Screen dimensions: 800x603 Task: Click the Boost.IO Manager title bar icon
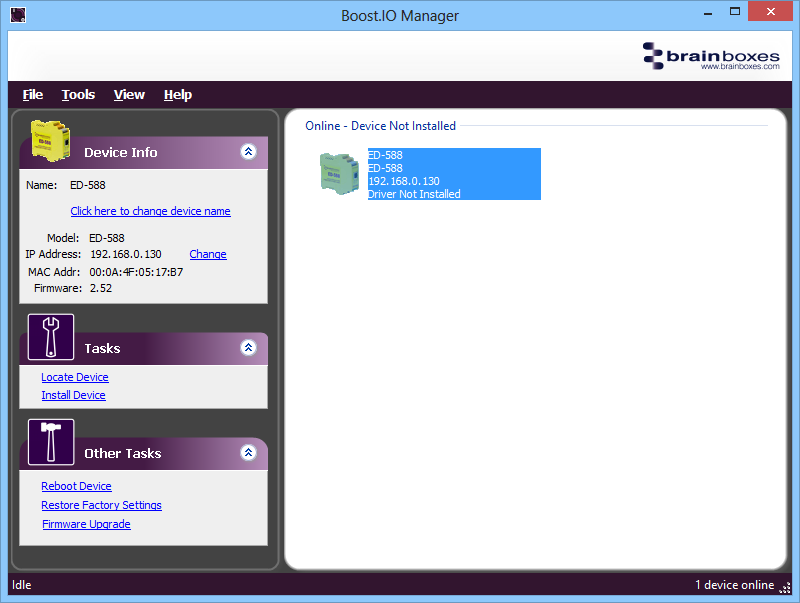tap(17, 16)
